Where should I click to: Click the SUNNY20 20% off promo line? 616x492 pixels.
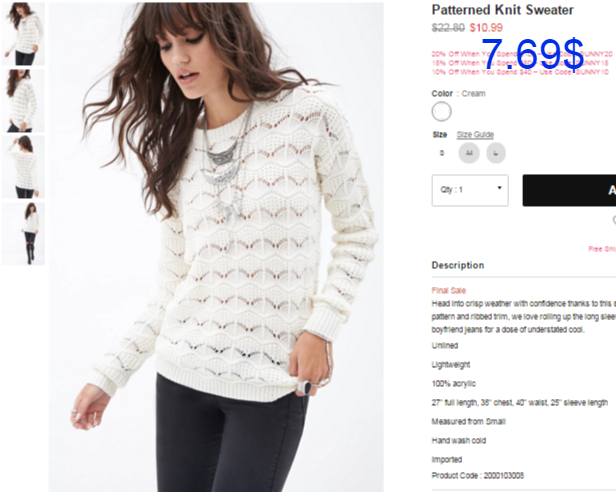522,54
